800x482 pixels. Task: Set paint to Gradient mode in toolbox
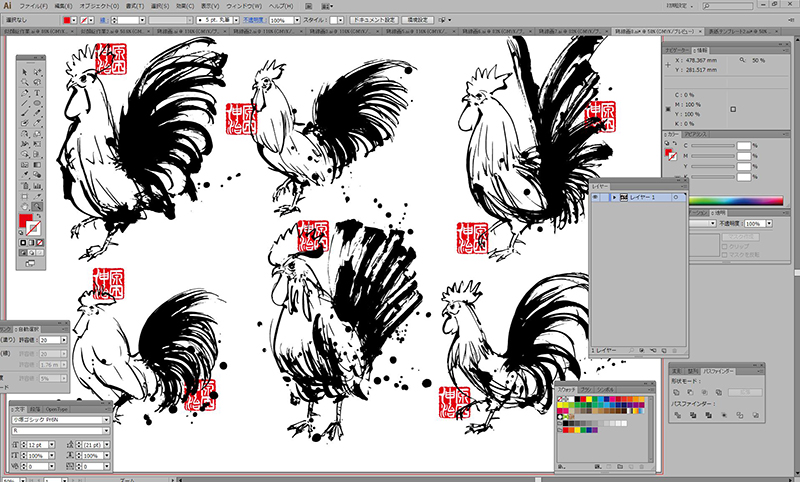[x=31, y=243]
